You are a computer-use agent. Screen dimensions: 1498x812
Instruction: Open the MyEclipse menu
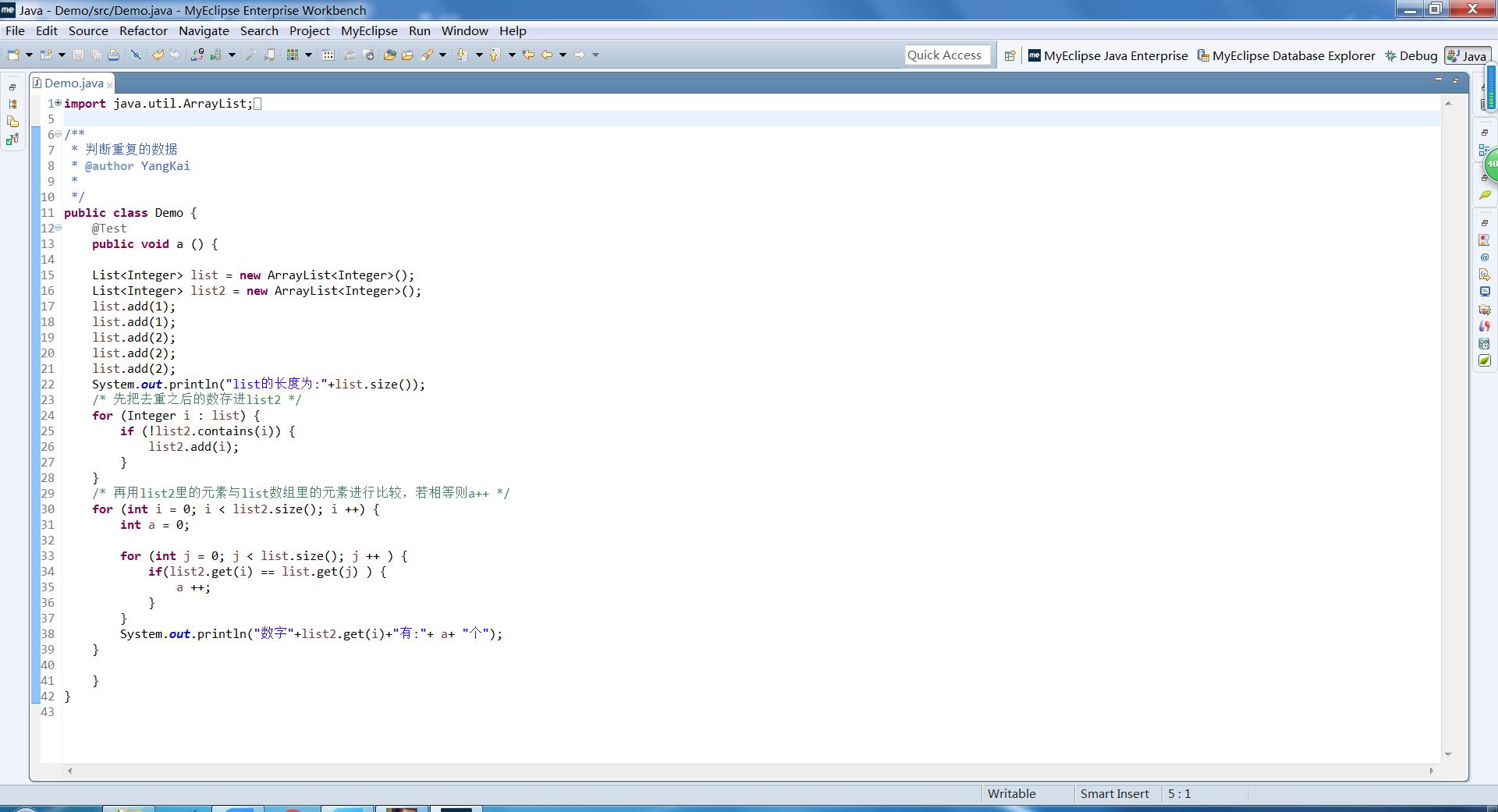click(x=369, y=30)
